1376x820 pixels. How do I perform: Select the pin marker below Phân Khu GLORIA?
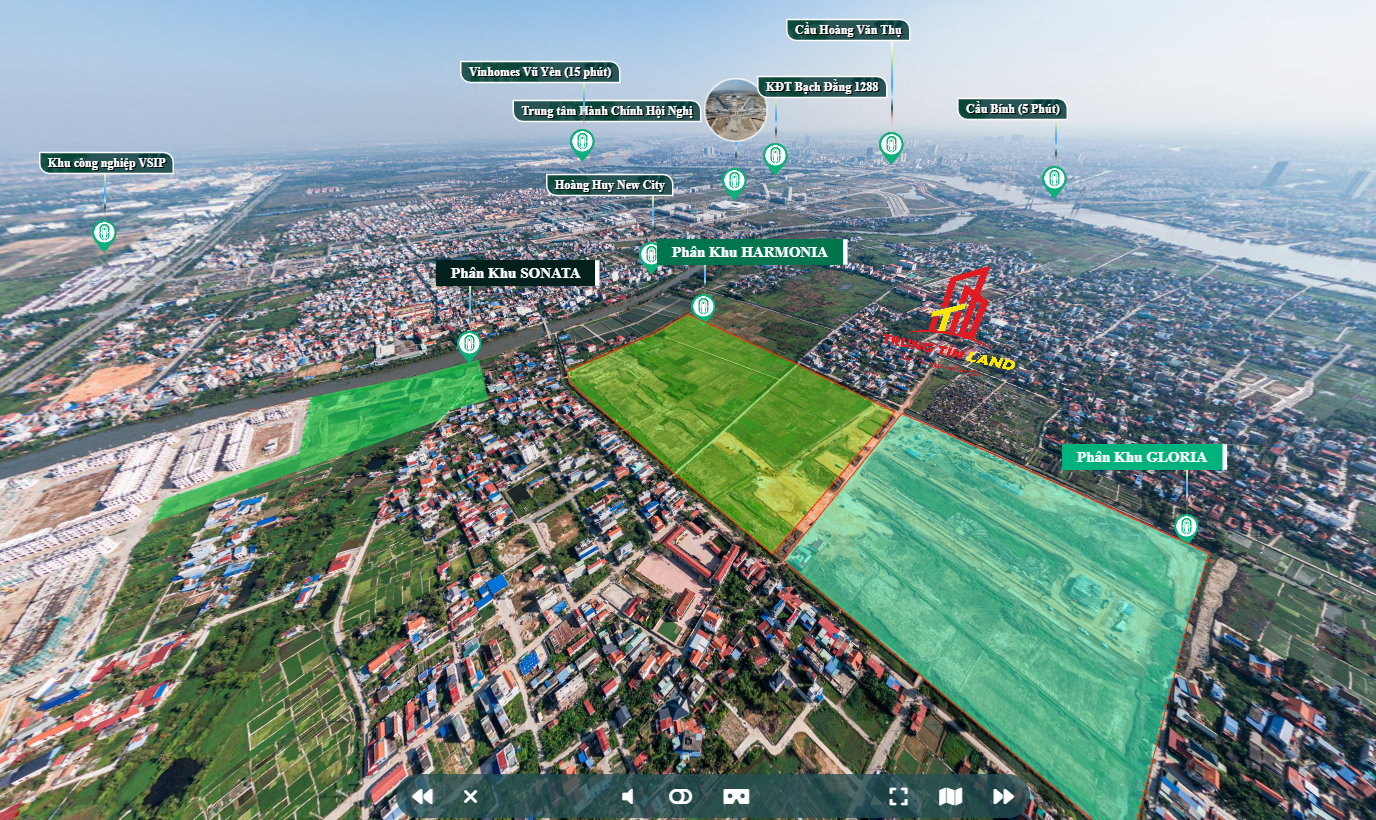click(x=1186, y=526)
